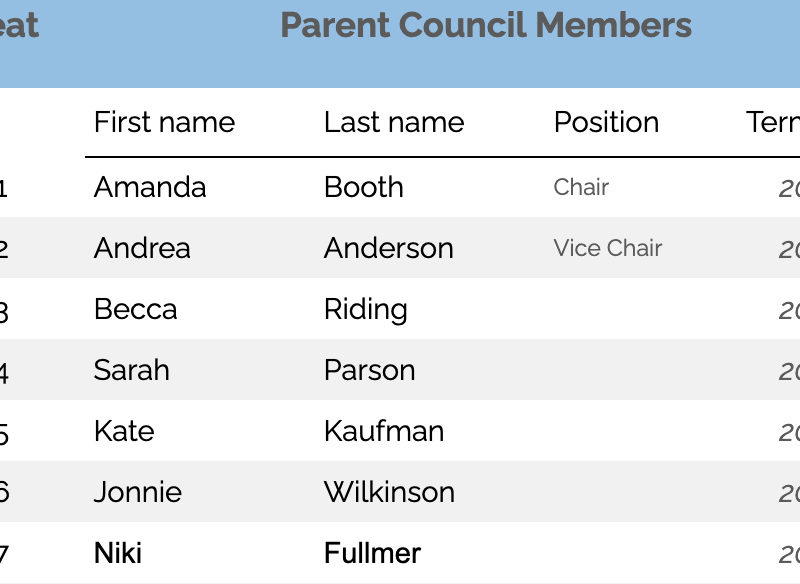Click the Chair position cell
Image resolution: width=800 pixels, height=584 pixels.
coord(581,187)
